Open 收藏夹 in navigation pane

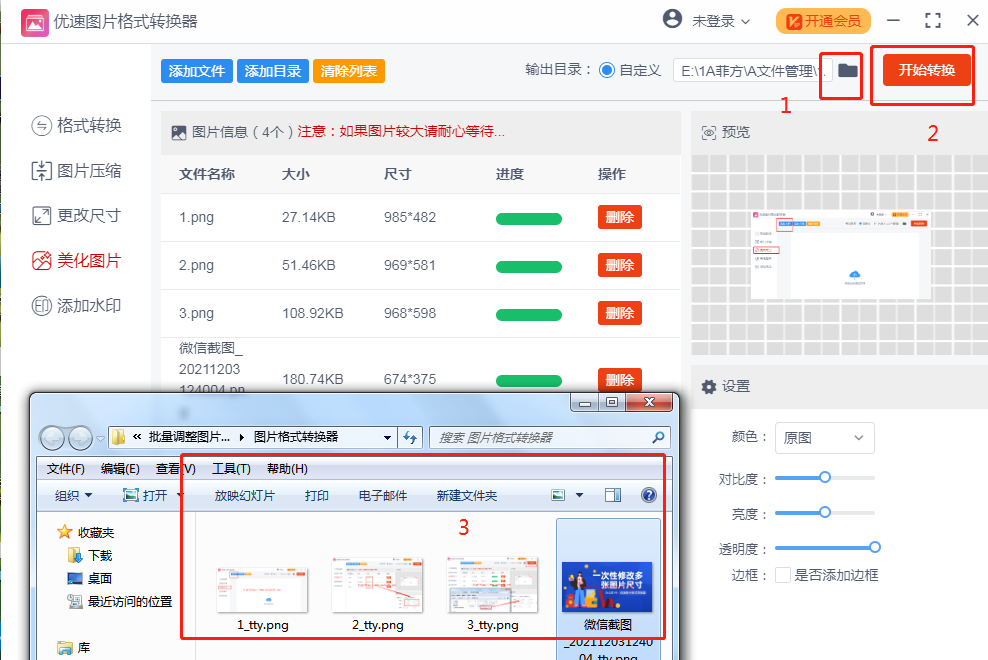[x=86, y=533]
